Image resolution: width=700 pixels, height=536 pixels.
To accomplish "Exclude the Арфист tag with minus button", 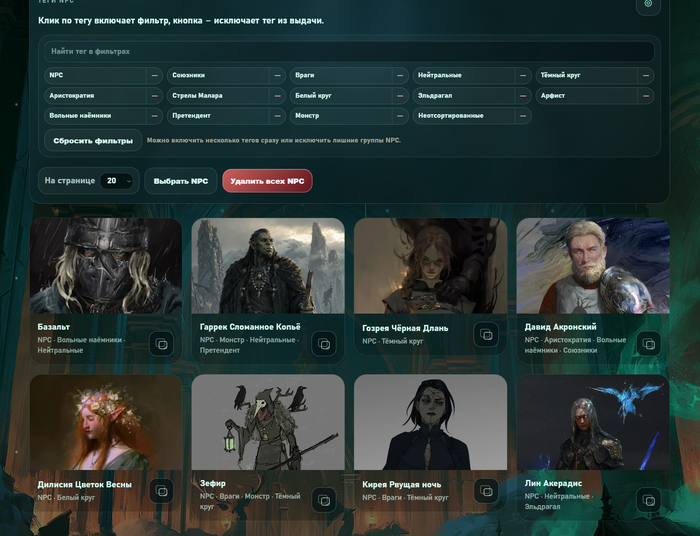I will pyautogui.click(x=646, y=96).
